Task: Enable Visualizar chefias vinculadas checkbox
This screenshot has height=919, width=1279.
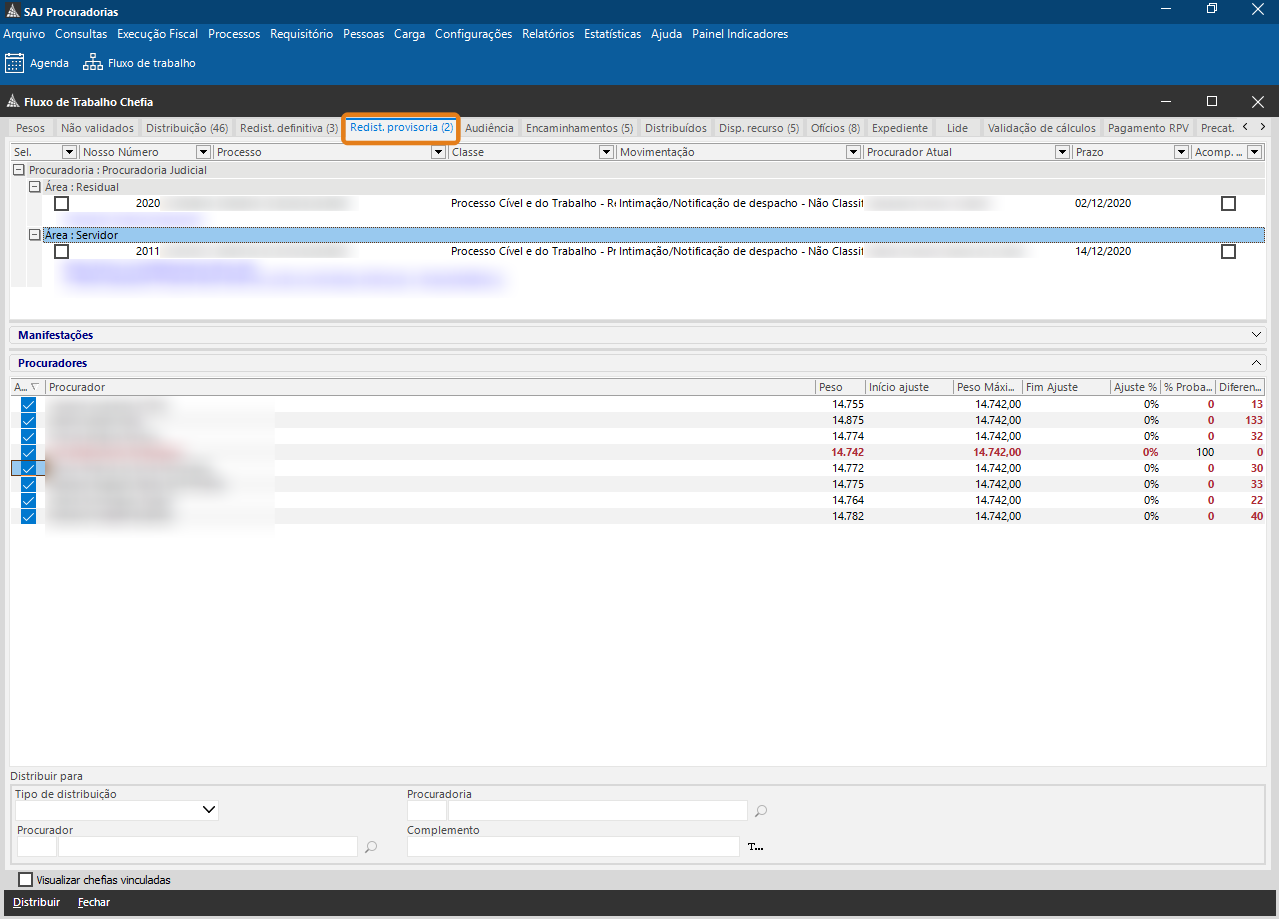Action: (26, 880)
